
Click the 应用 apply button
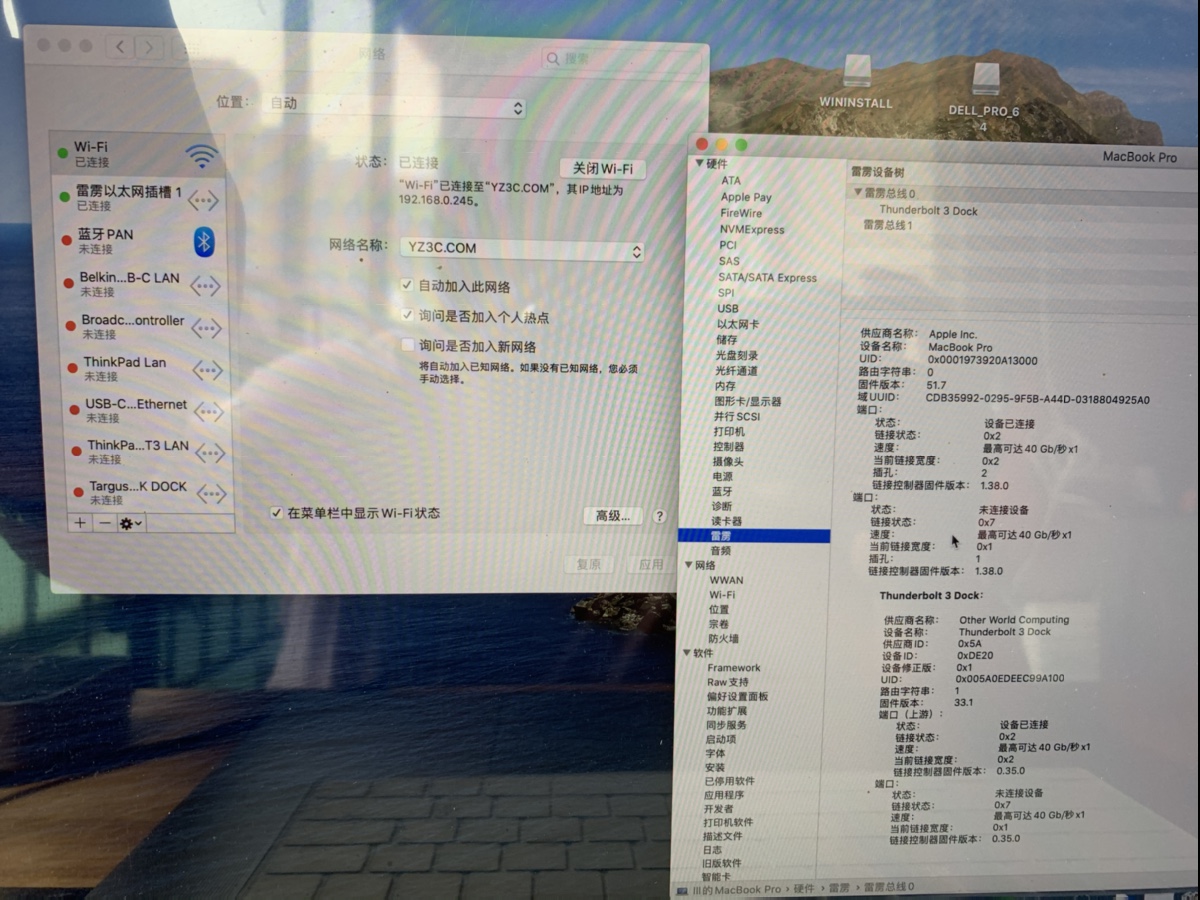point(651,565)
